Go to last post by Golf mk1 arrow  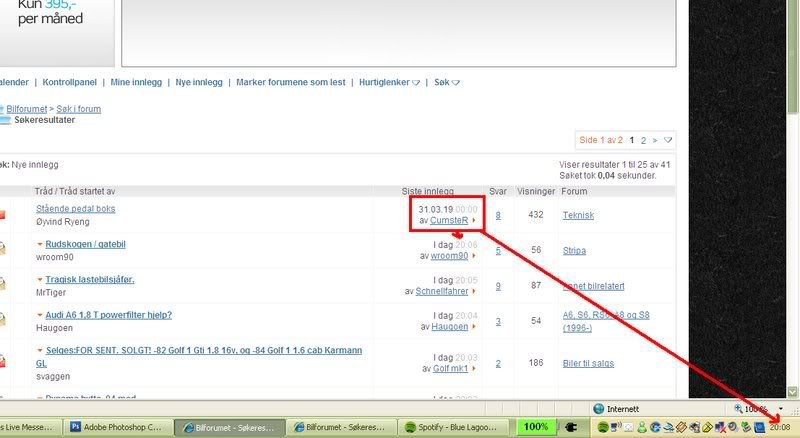[473, 369]
